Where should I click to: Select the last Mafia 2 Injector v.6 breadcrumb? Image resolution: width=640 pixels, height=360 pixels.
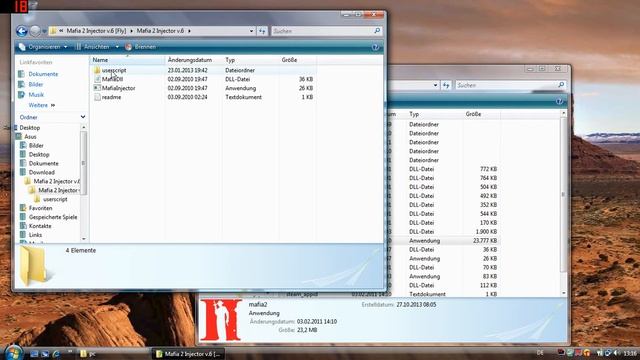(x=160, y=31)
